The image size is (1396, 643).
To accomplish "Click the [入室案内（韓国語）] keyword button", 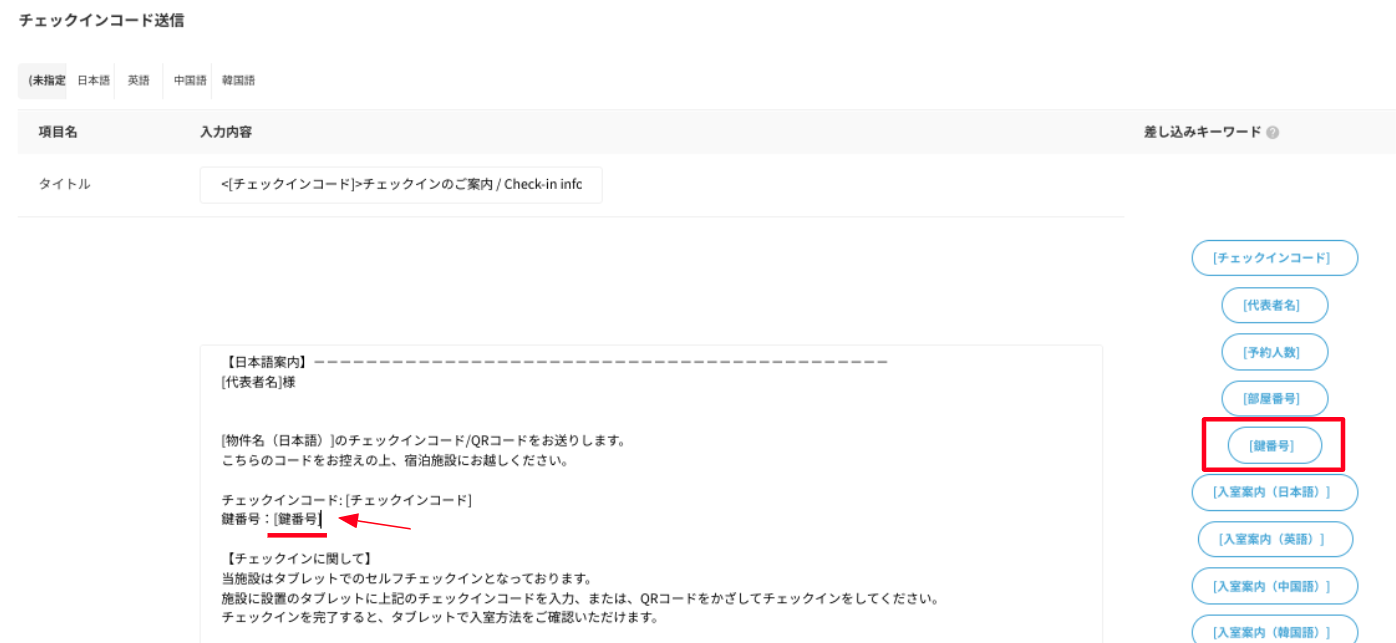I will tap(1274, 631).
